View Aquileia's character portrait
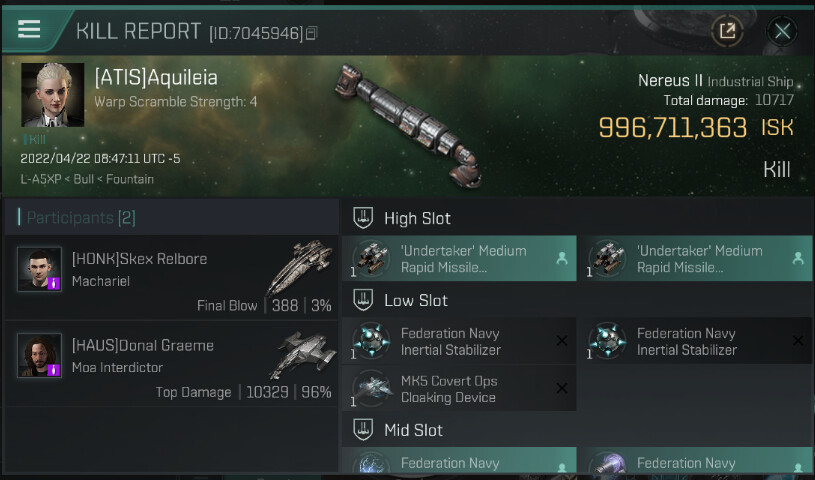The width and height of the screenshot is (815, 480). 52,95
